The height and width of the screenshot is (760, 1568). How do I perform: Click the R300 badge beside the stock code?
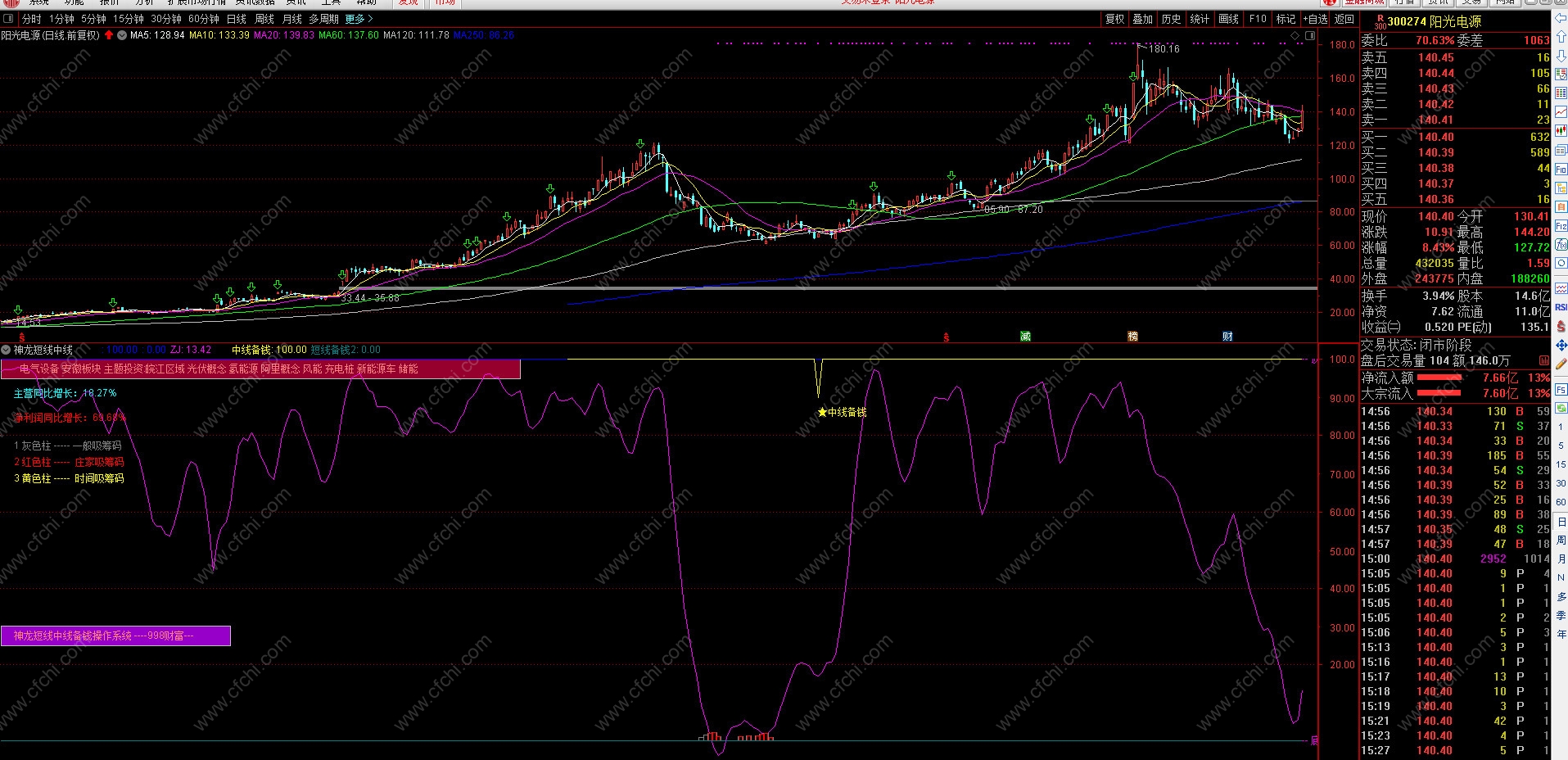tap(1380, 21)
